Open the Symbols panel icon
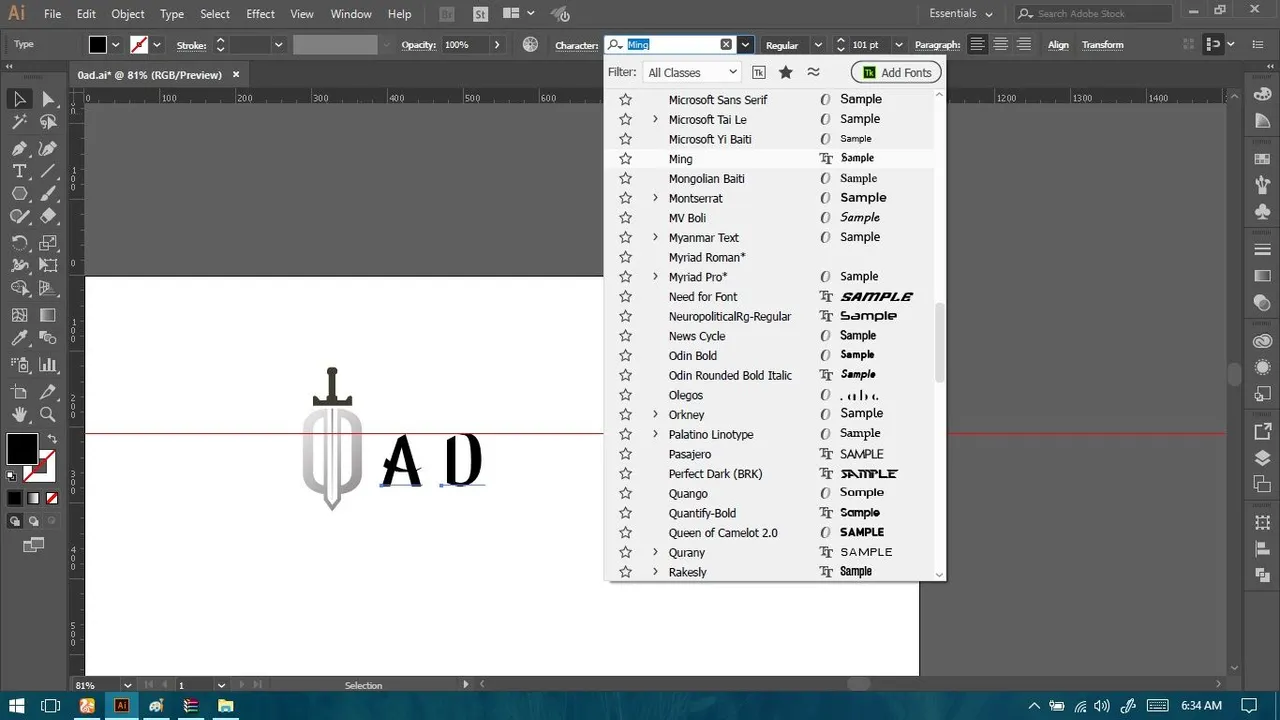This screenshot has height=720, width=1280. pos(1262,212)
